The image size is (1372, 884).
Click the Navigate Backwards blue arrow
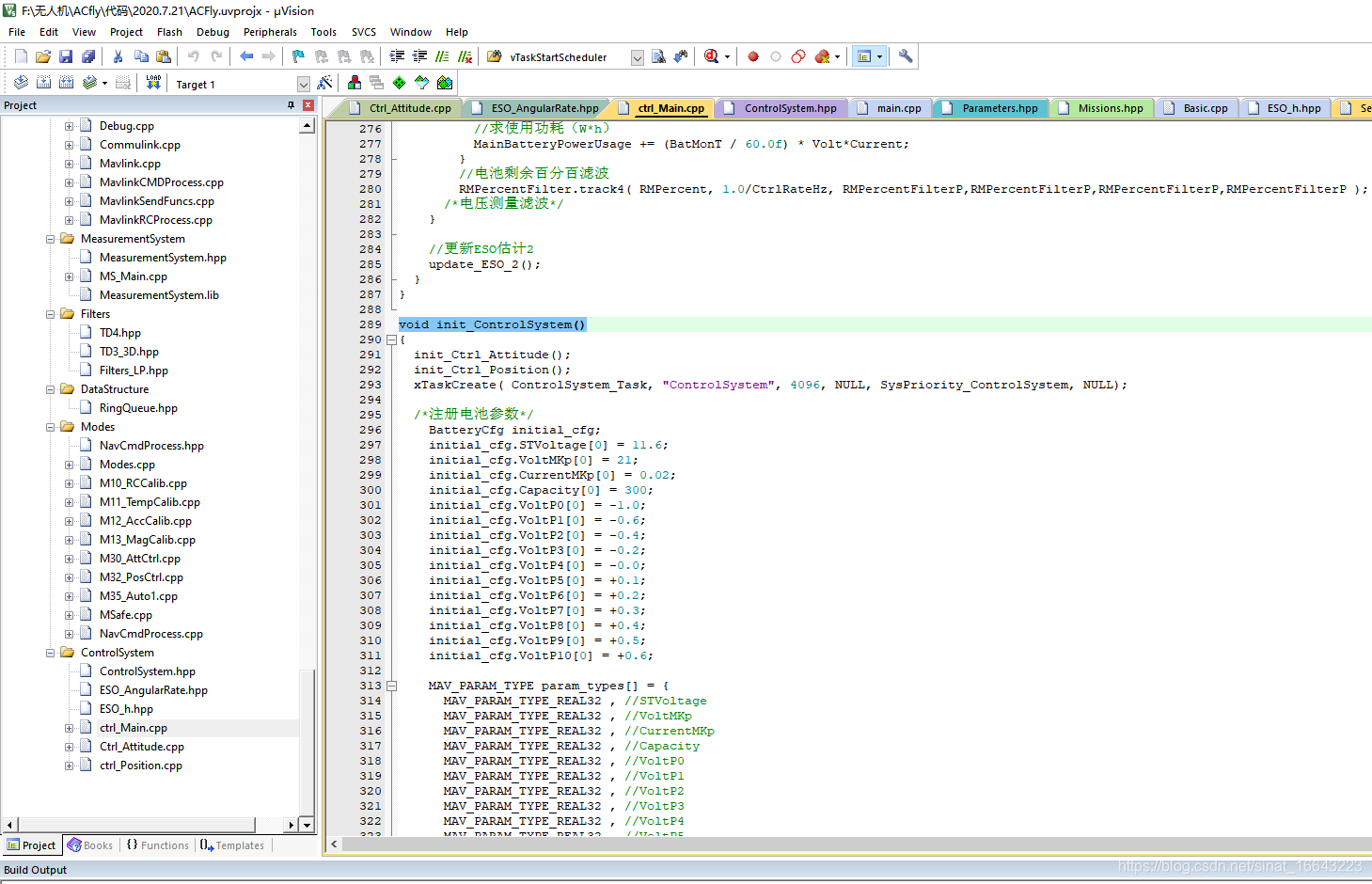tap(246, 56)
